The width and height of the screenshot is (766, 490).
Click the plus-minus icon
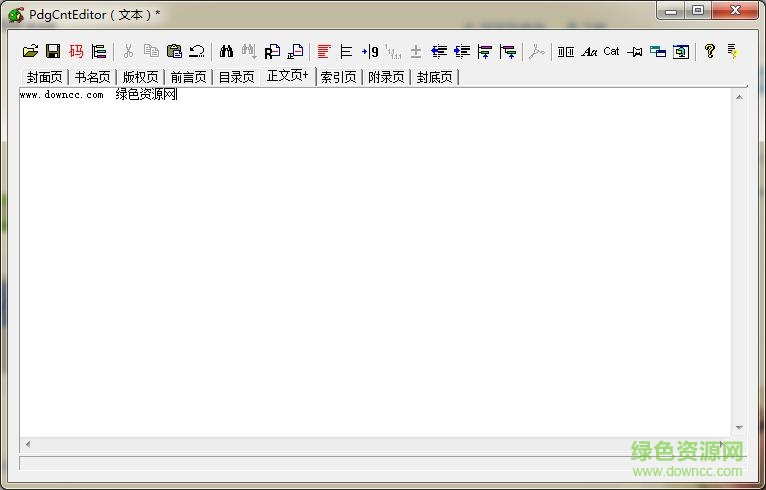click(416, 51)
